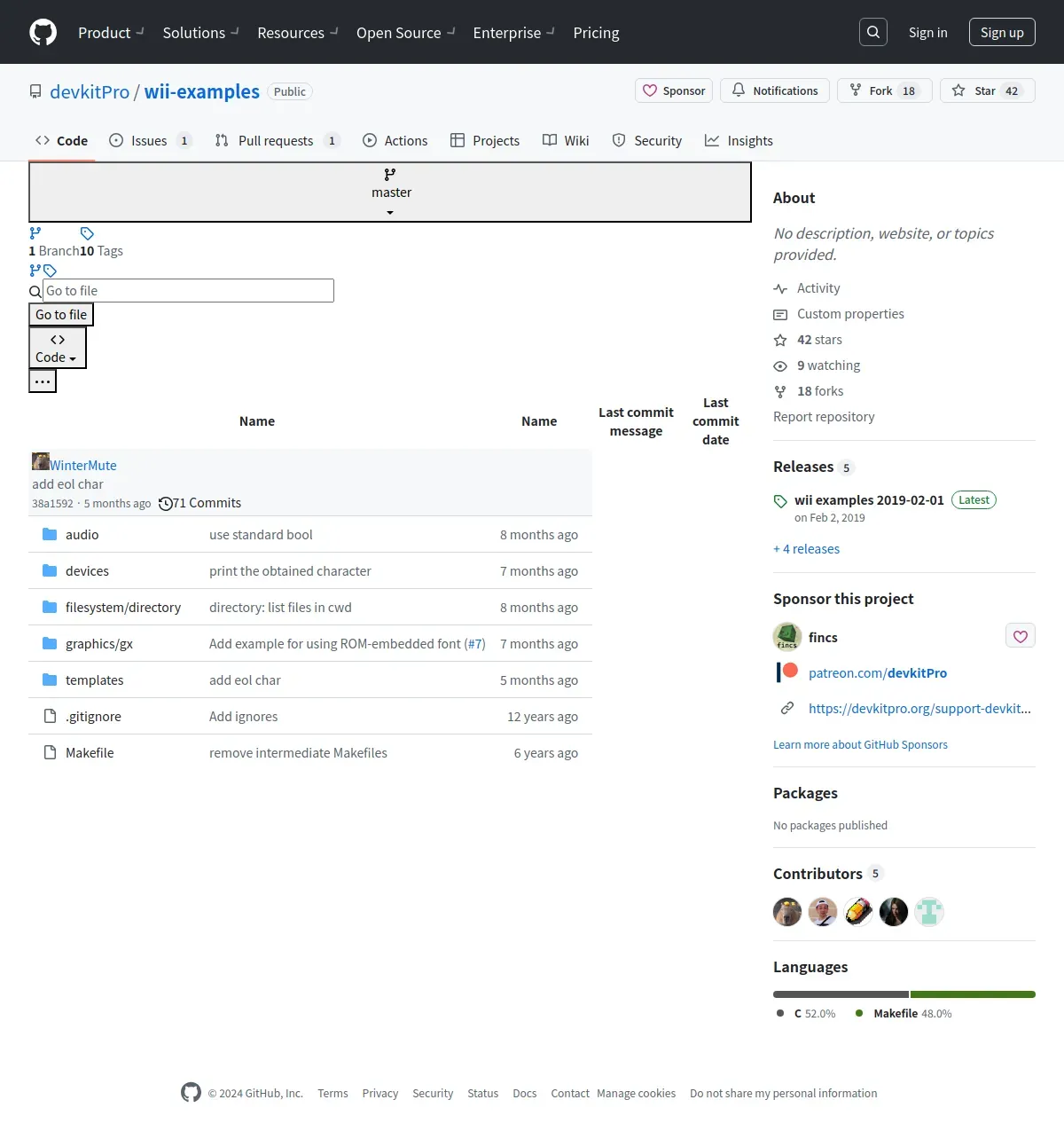Click the C language bar segment
Image resolution: width=1064 pixels, height=1139 pixels.
(841, 994)
